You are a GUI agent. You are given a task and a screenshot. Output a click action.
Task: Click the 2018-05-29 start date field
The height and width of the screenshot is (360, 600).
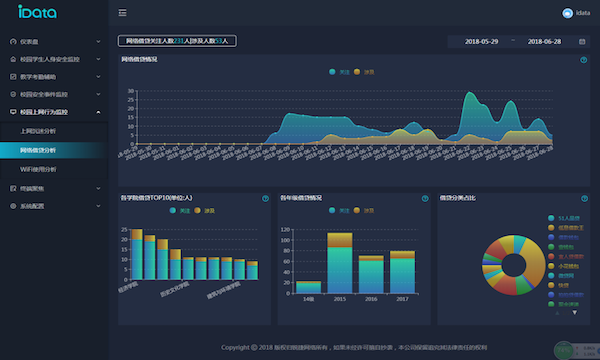coord(481,41)
